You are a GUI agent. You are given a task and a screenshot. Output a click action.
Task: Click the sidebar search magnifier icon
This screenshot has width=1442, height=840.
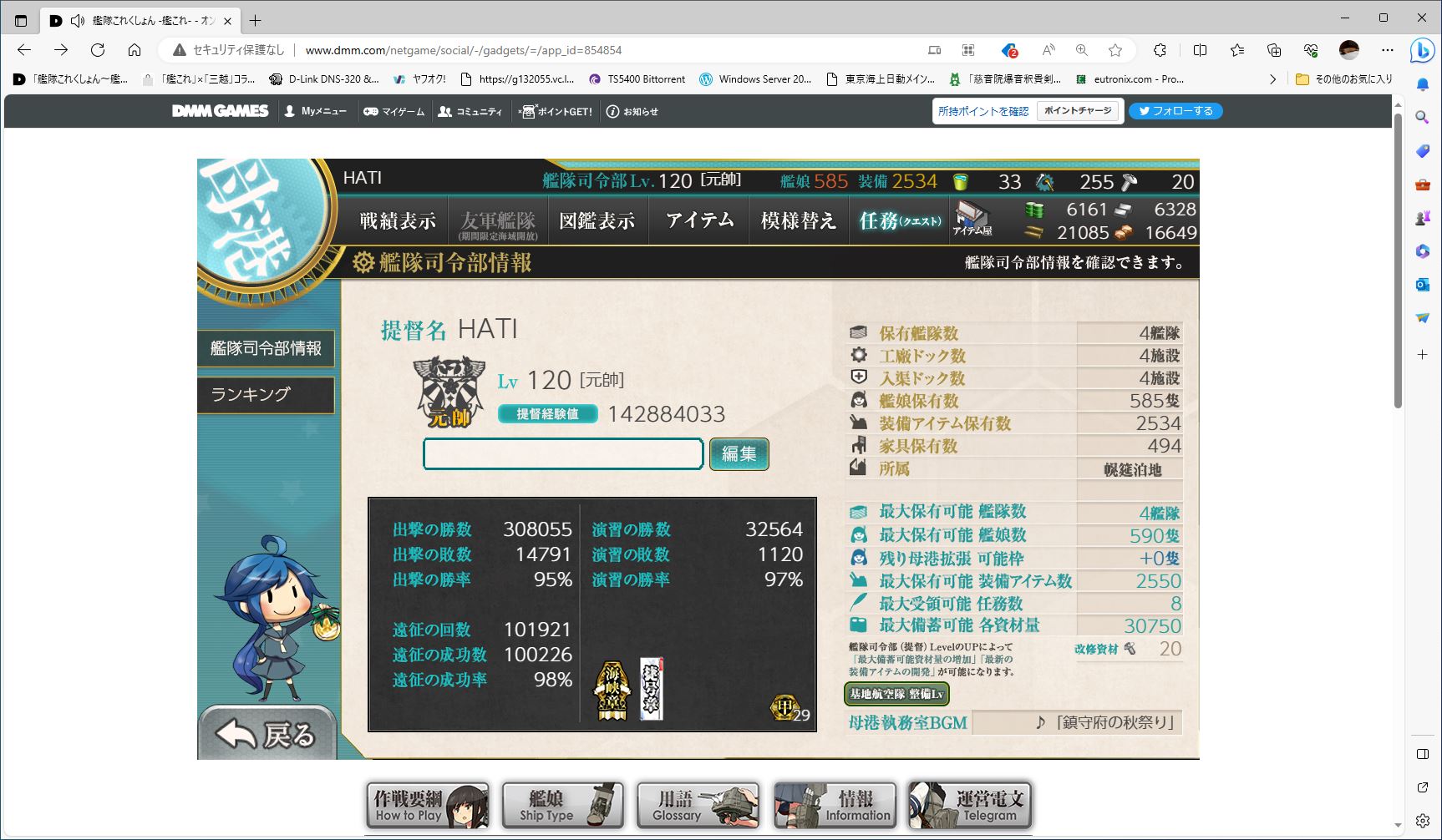pos(1422,118)
